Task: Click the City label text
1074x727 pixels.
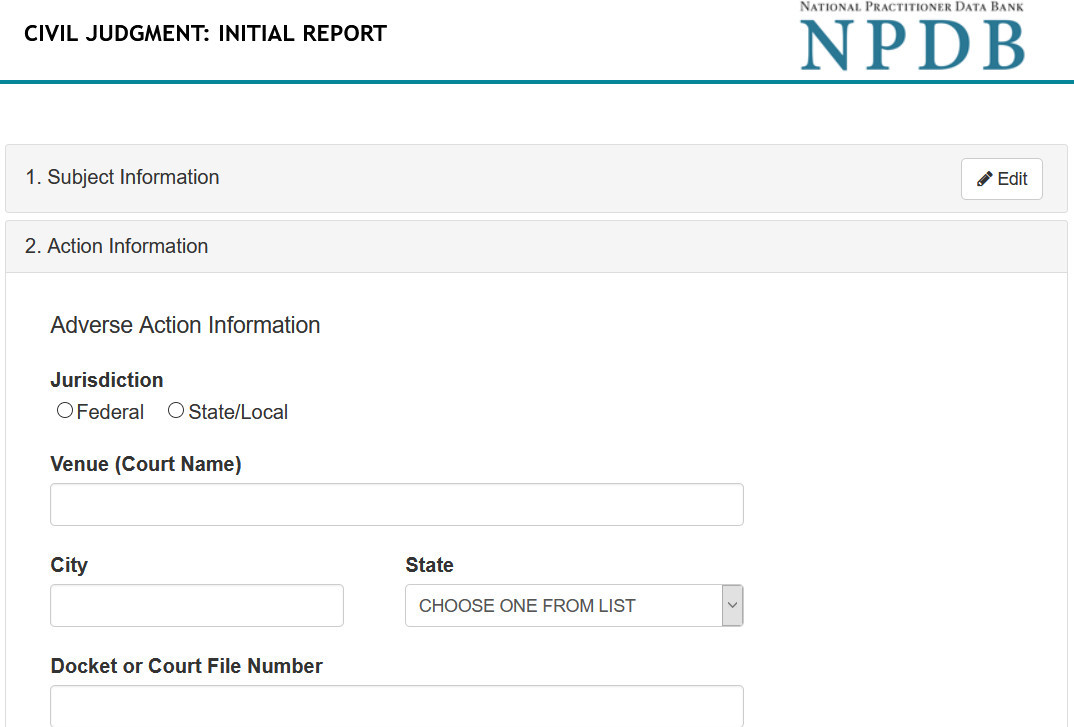Action: pos(69,565)
